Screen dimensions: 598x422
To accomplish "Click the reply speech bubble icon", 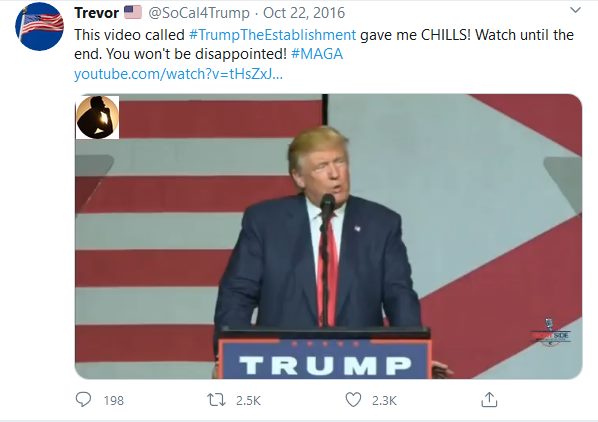I will (83, 400).
